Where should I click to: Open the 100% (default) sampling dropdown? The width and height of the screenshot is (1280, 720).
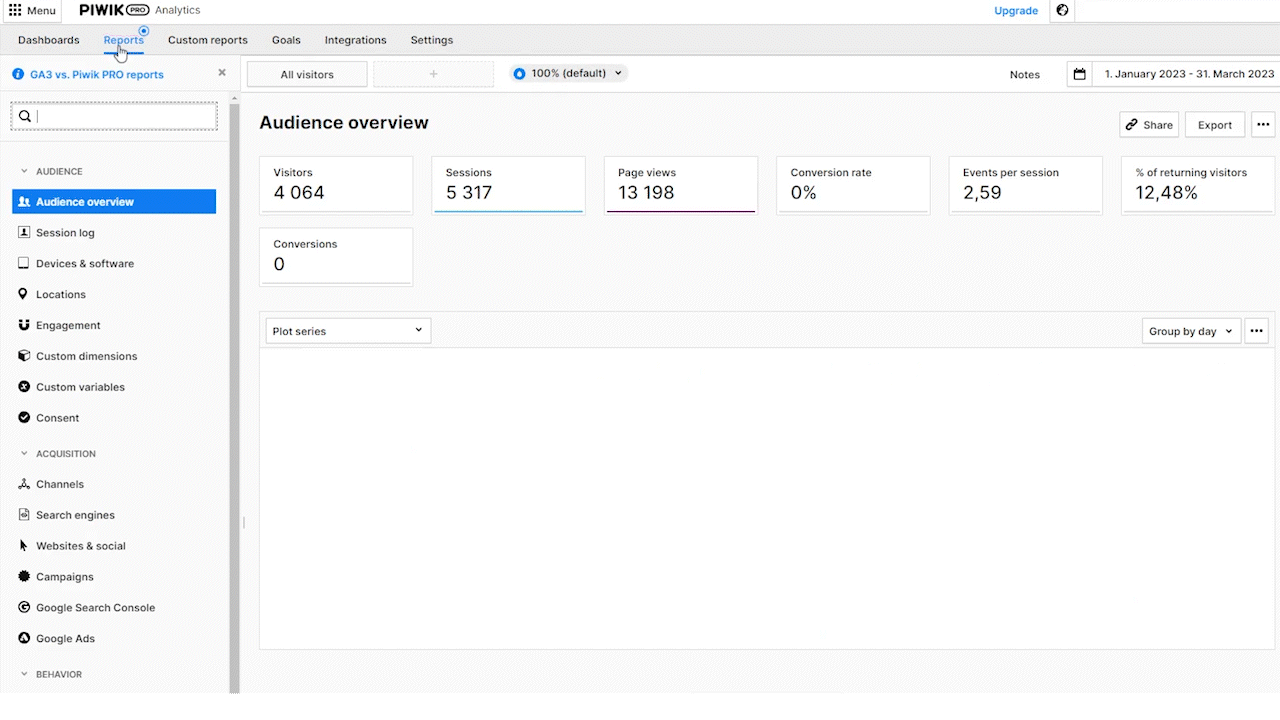tap(568, 73)
